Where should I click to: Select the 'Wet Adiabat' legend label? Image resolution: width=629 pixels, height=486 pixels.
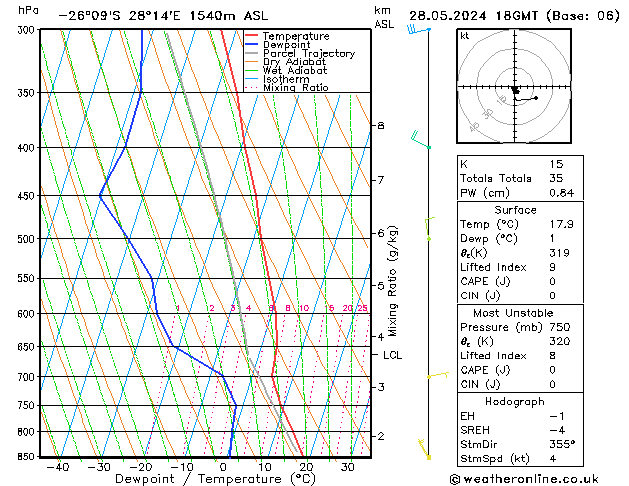click(x=295, y=71)
